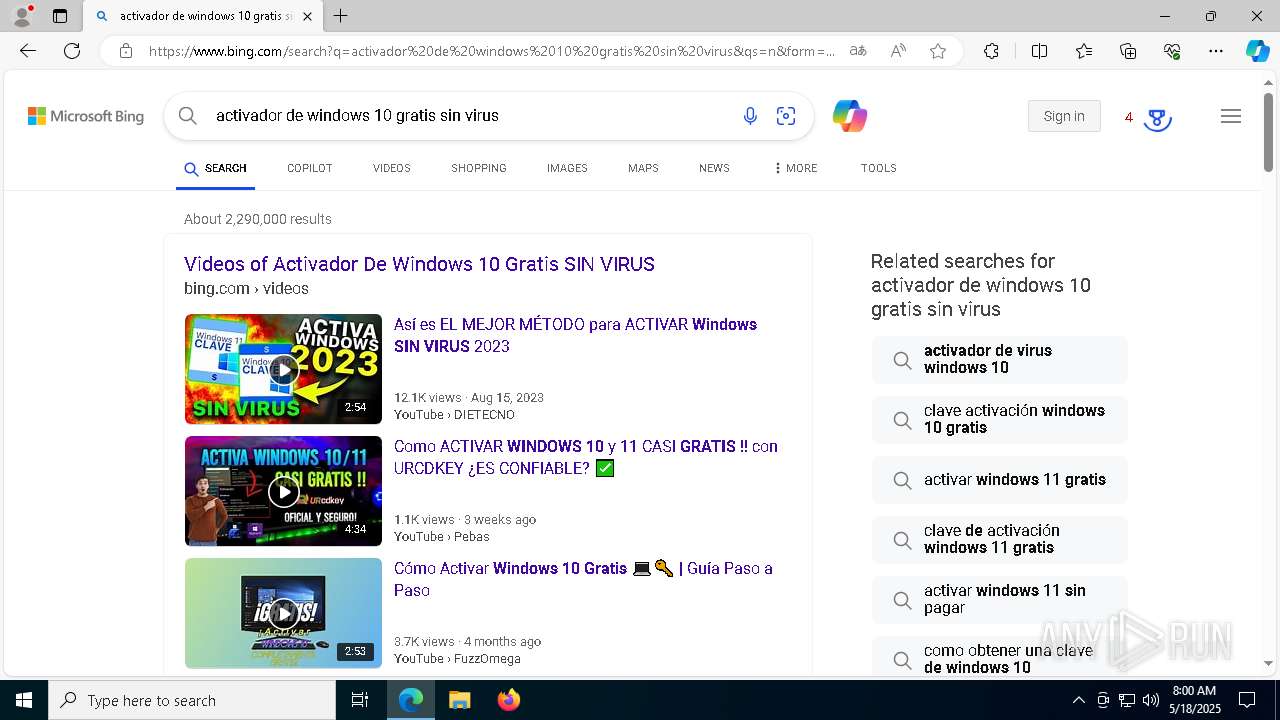Open the Edge profile icon
The width and height of the screenshot is (1280, 720).
pos(22,16)
